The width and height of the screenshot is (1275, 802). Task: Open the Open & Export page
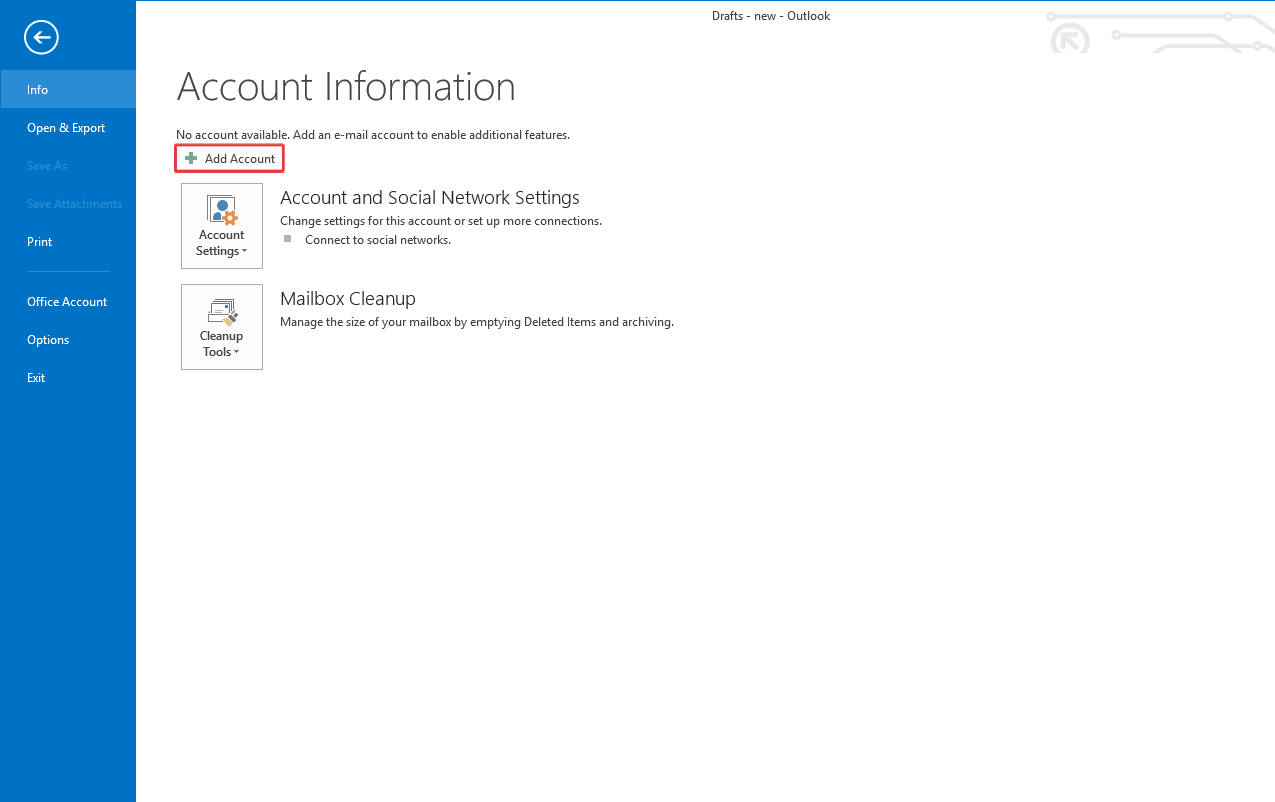point(68,128)
